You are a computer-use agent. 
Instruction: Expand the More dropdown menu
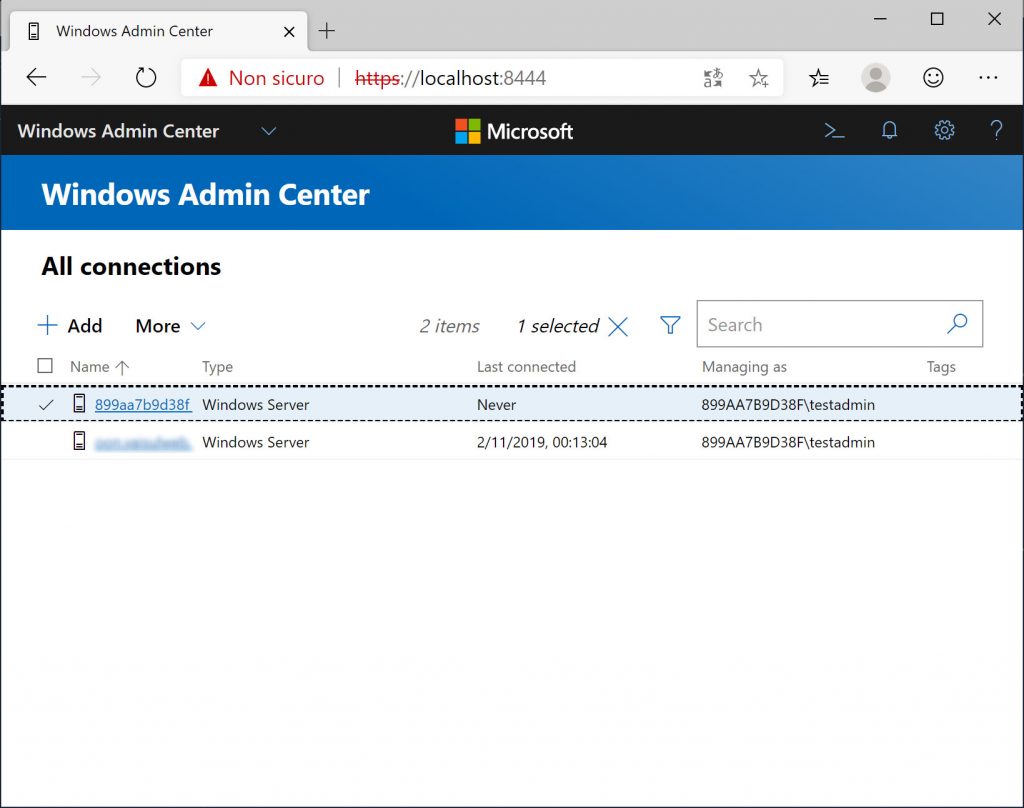coord(170,326)
